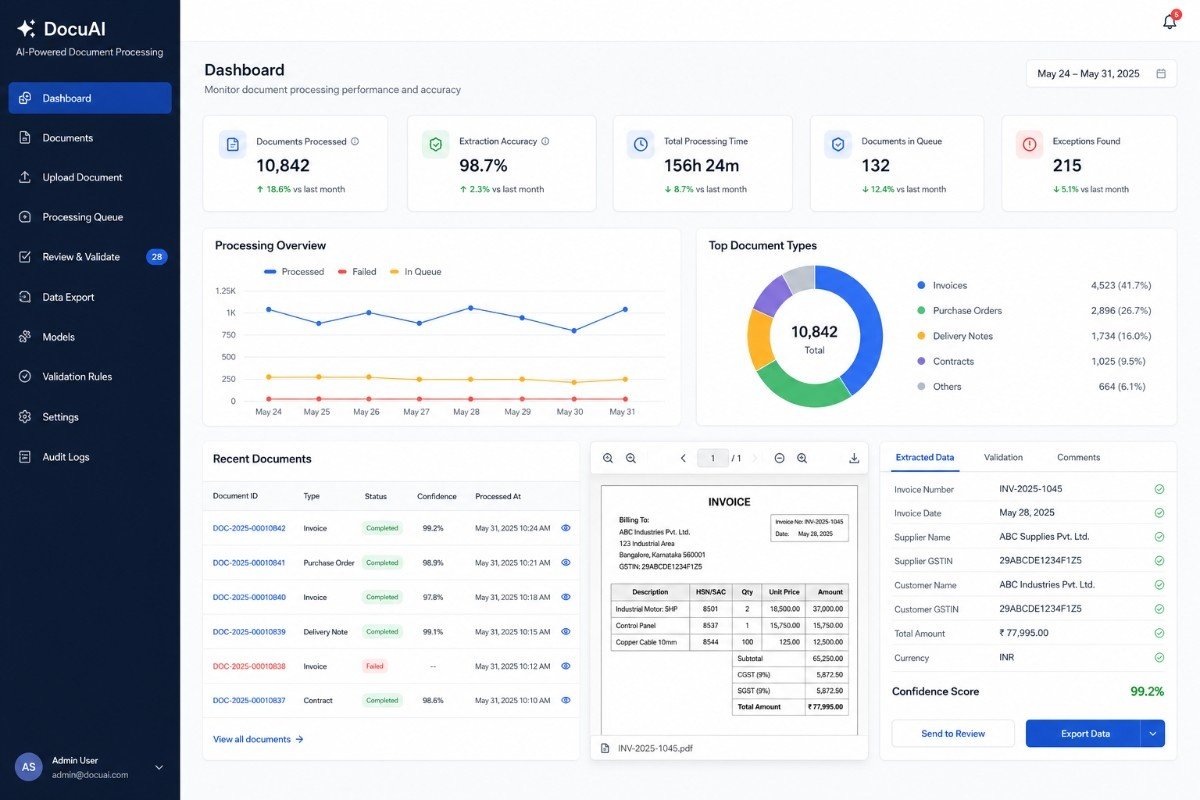Switch to the Comments tab
The width and height of the screenshot is (1200, 800).
[x=1078, y=457]
